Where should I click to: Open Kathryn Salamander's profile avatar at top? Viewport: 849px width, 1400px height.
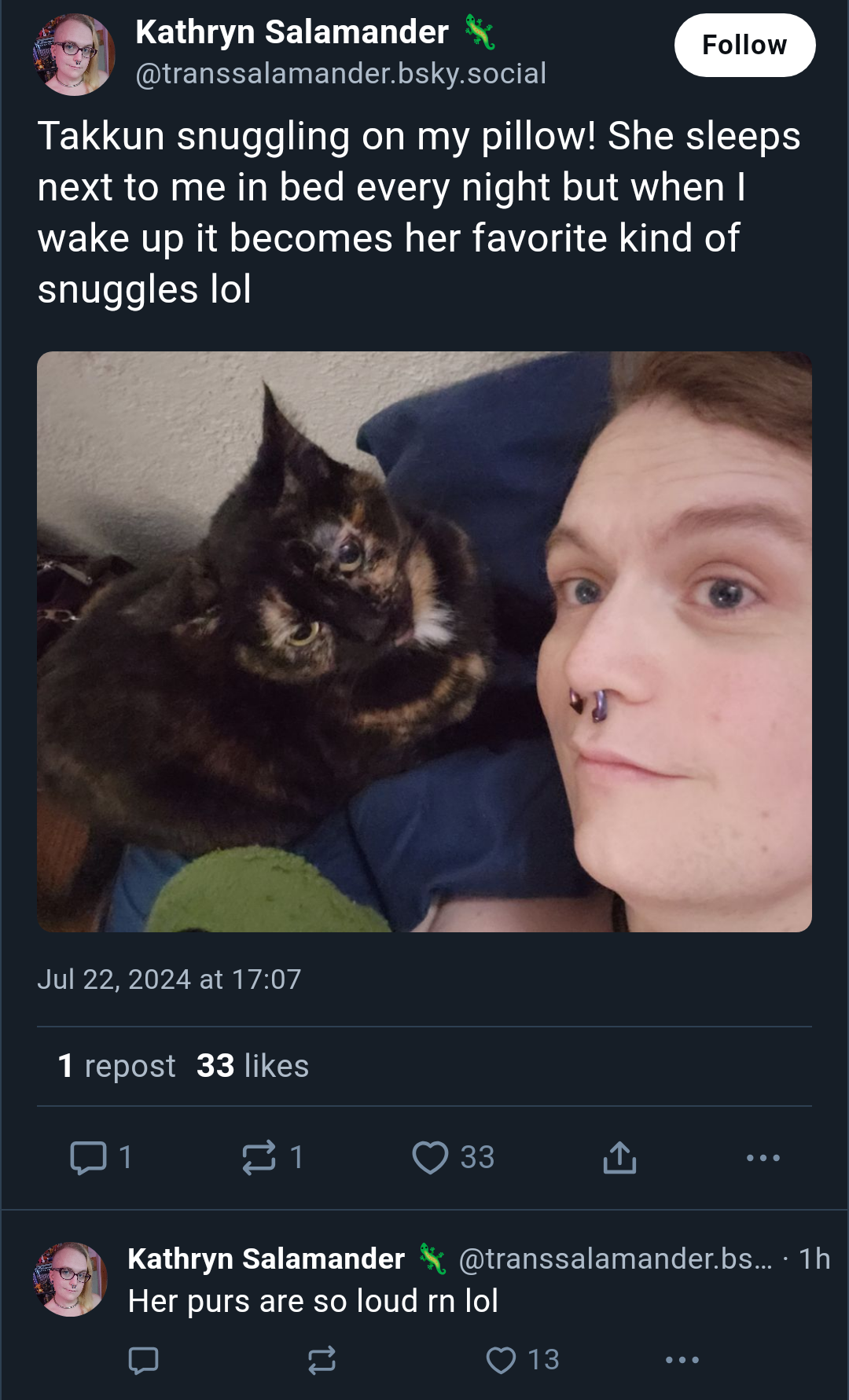click(73, 54)
